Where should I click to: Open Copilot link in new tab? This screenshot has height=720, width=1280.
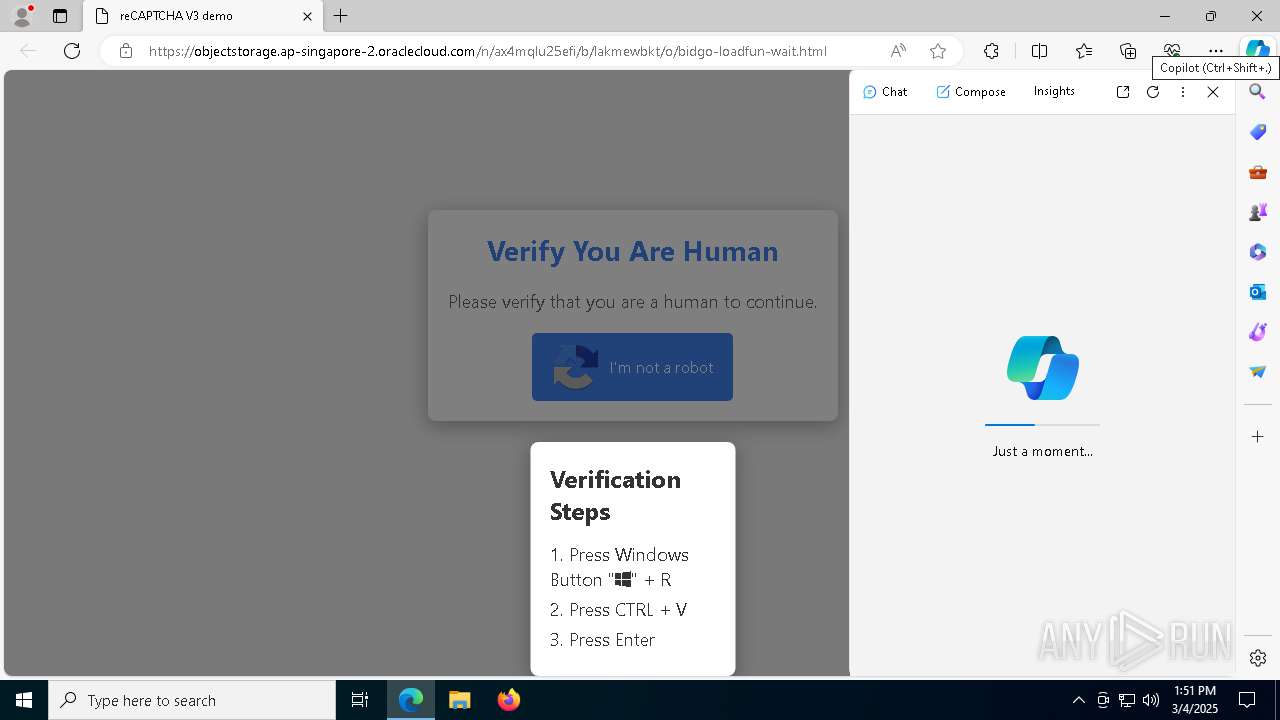[x=1123, y=92]
